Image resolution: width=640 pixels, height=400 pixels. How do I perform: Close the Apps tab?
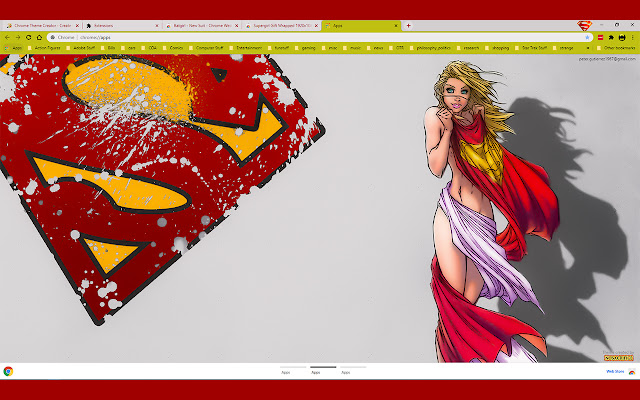point(396,25)
